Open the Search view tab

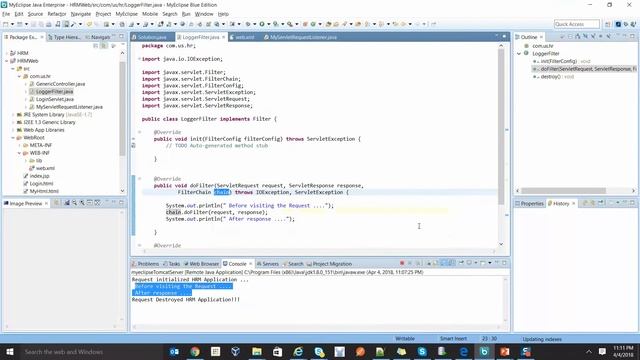[x=293, y=264]
